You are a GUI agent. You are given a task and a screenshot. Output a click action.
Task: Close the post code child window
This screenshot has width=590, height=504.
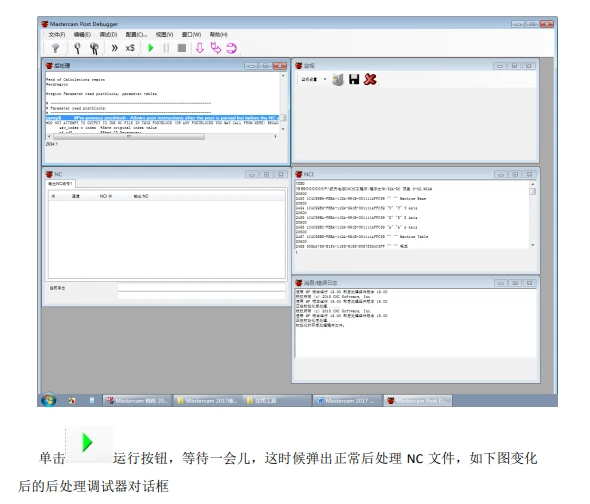pyautogui.click(x=280, y=66)
